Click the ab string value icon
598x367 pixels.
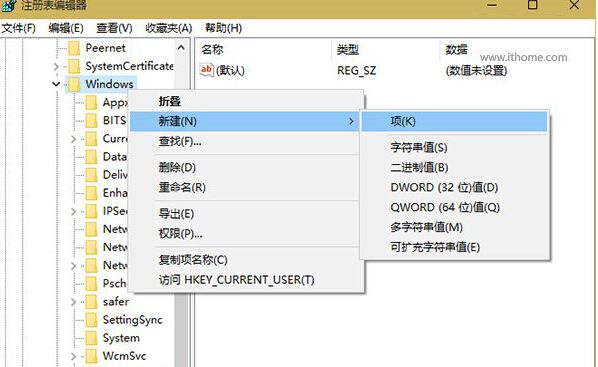(207, 70)
